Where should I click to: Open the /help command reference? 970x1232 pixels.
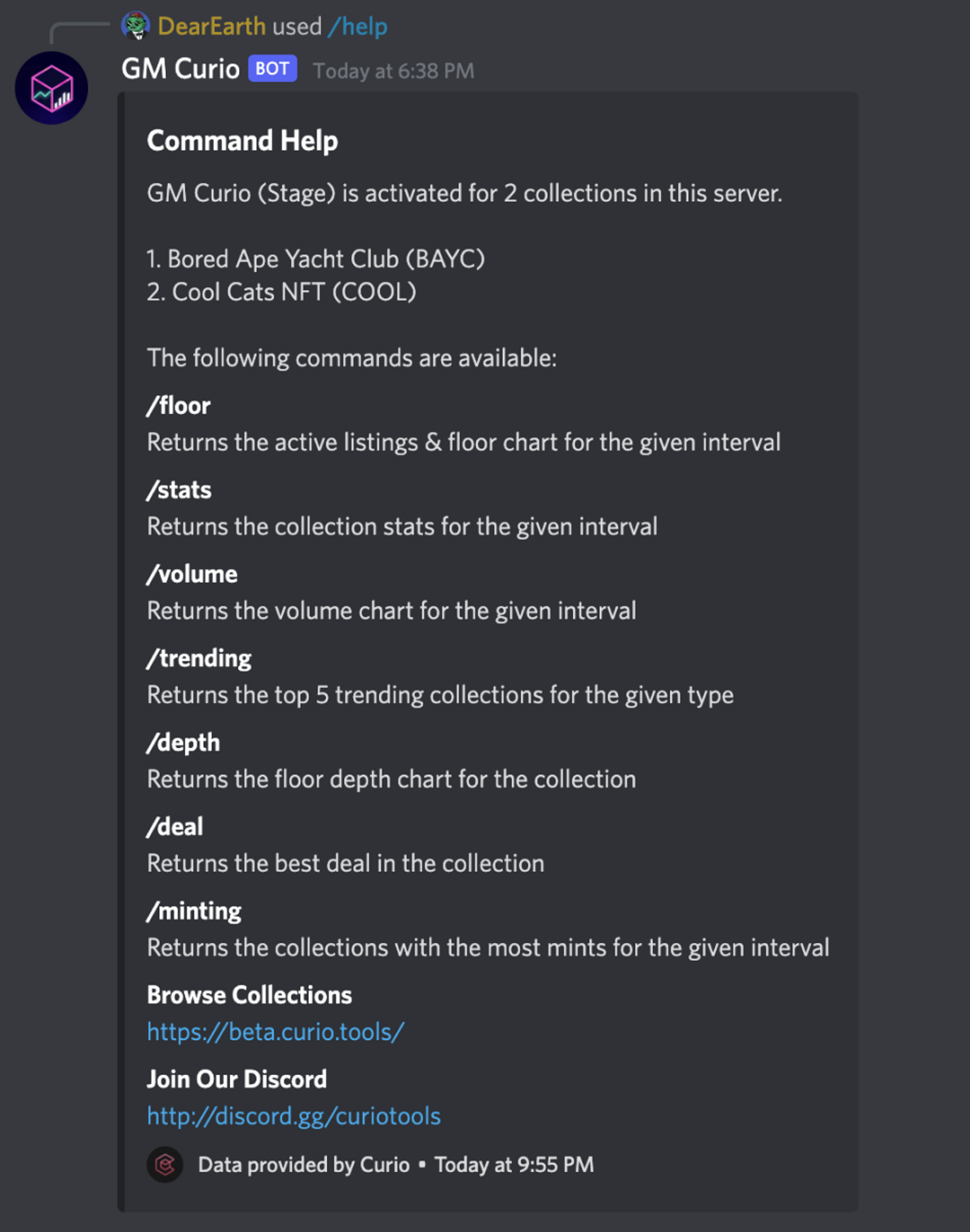point(358,26)
